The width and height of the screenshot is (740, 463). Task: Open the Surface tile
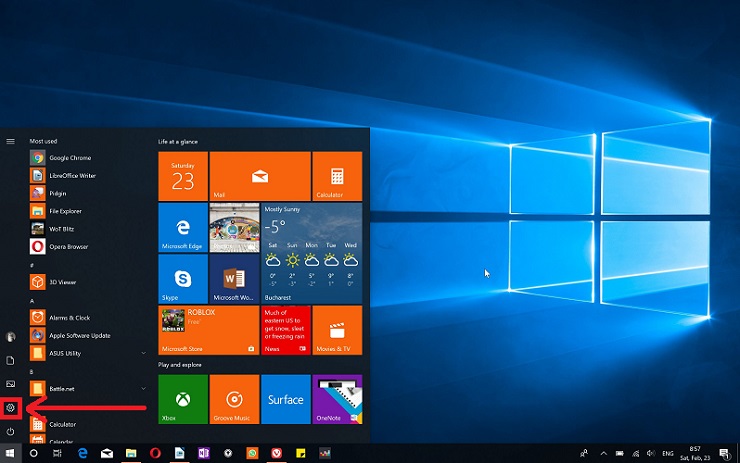(x=286, y=399)
